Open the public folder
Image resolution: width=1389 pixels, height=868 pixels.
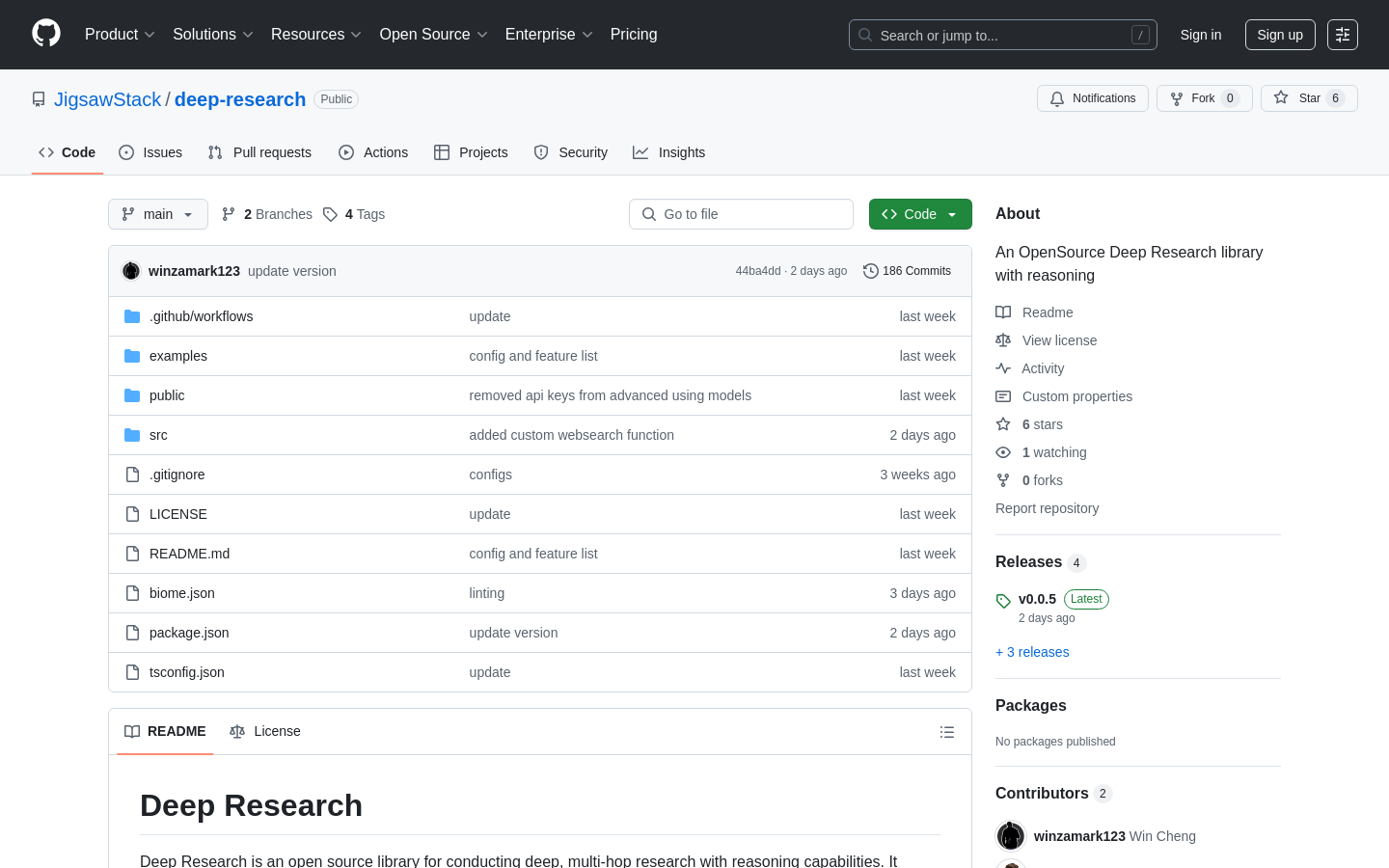(x=167, y=395)
